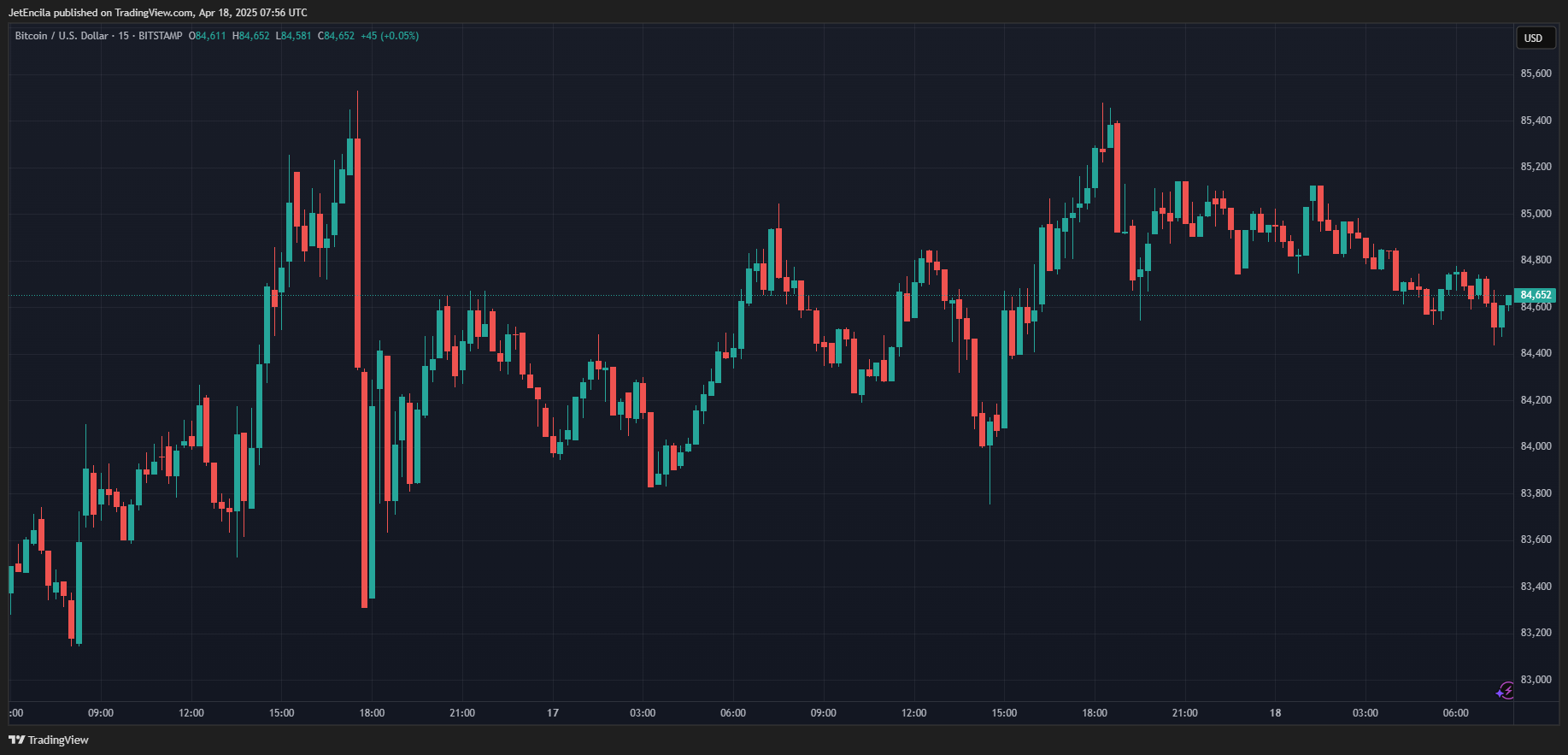Click the 83,400 price axis label
The height and width of the screenshot is (755, 1568).
1536,587
